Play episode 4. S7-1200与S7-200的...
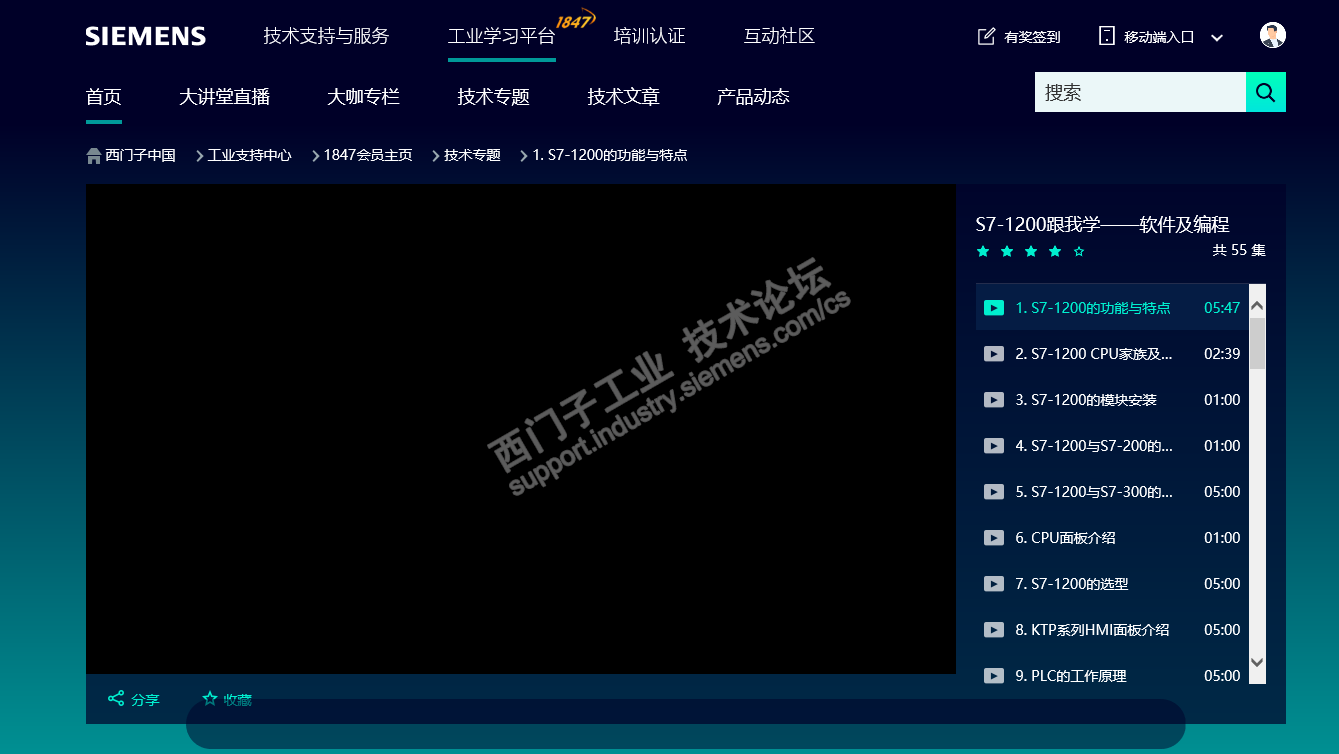The height and width of the screenshot is (754, 1339). click(x=1094, y=446)
